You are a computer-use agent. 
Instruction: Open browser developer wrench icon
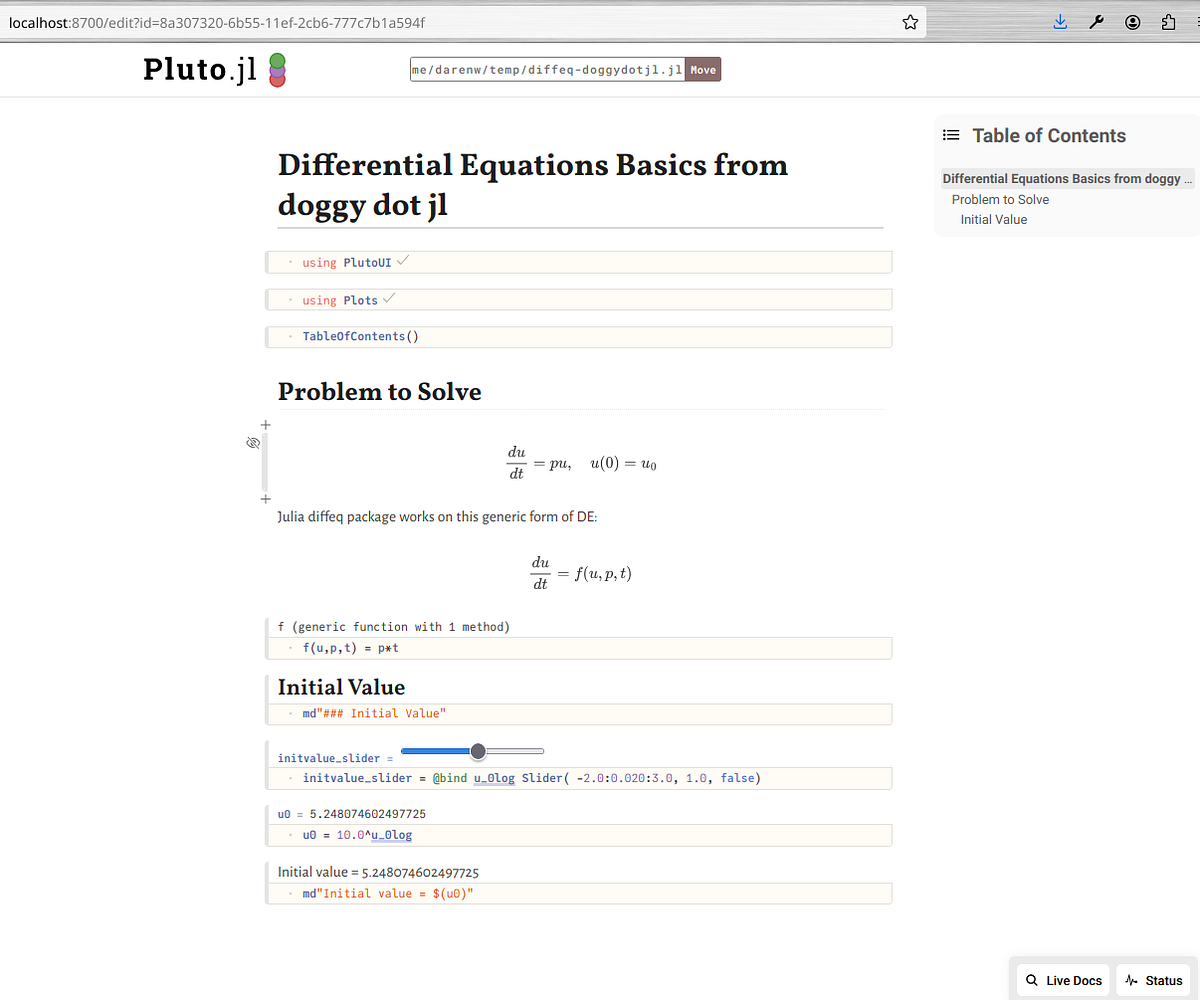(x=1096, y=21)
